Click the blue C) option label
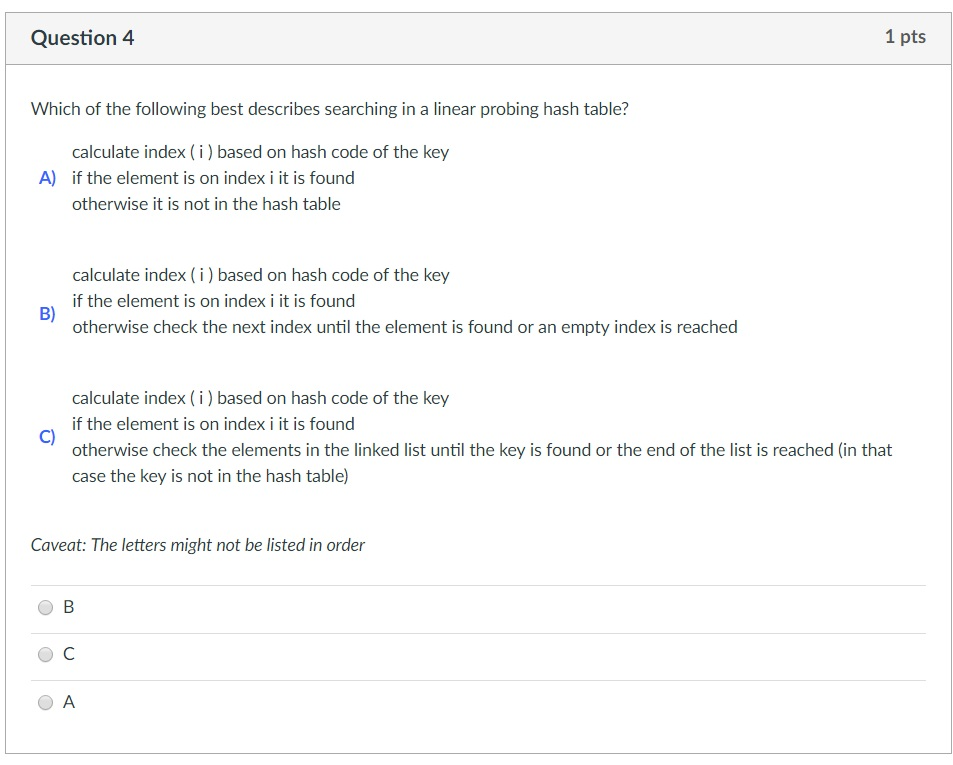This screenshot has width=953, height=765. point(46,437)
